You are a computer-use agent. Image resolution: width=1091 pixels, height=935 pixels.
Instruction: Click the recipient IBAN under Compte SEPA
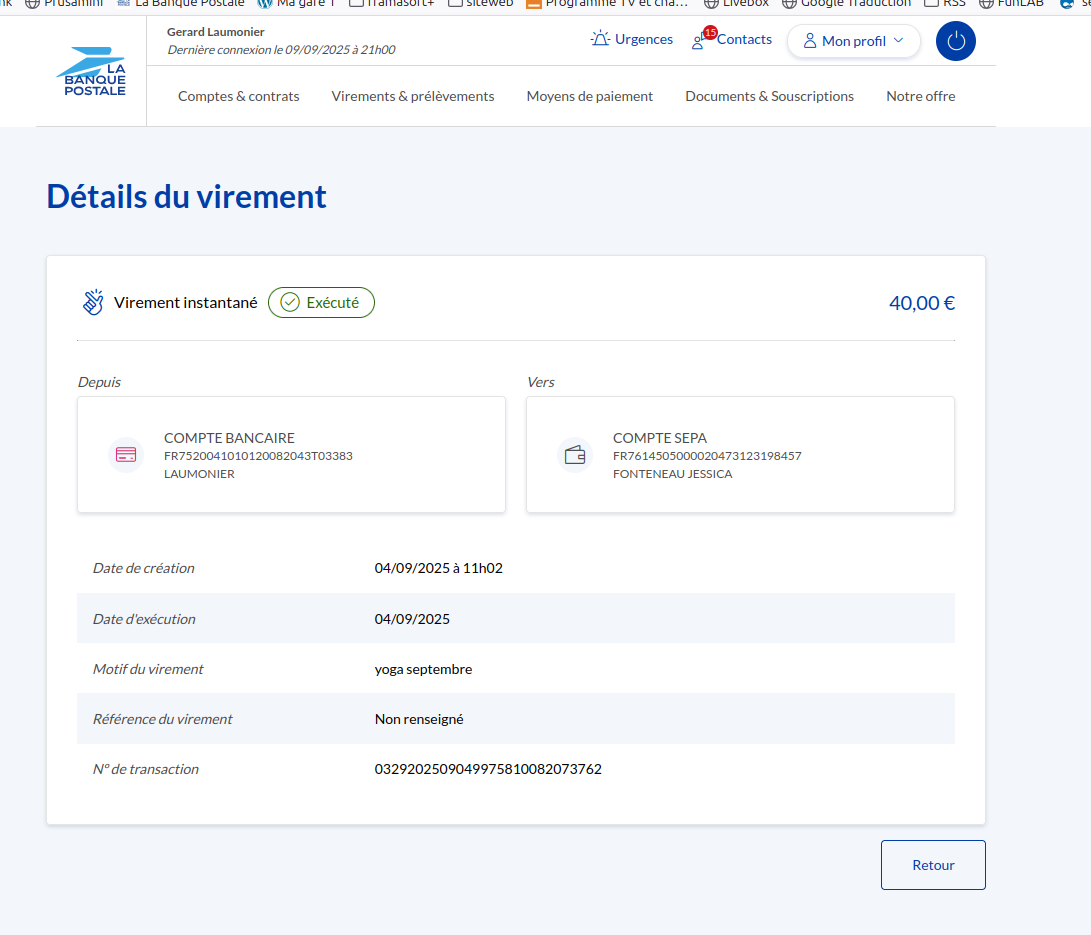(x=707, y=456)
